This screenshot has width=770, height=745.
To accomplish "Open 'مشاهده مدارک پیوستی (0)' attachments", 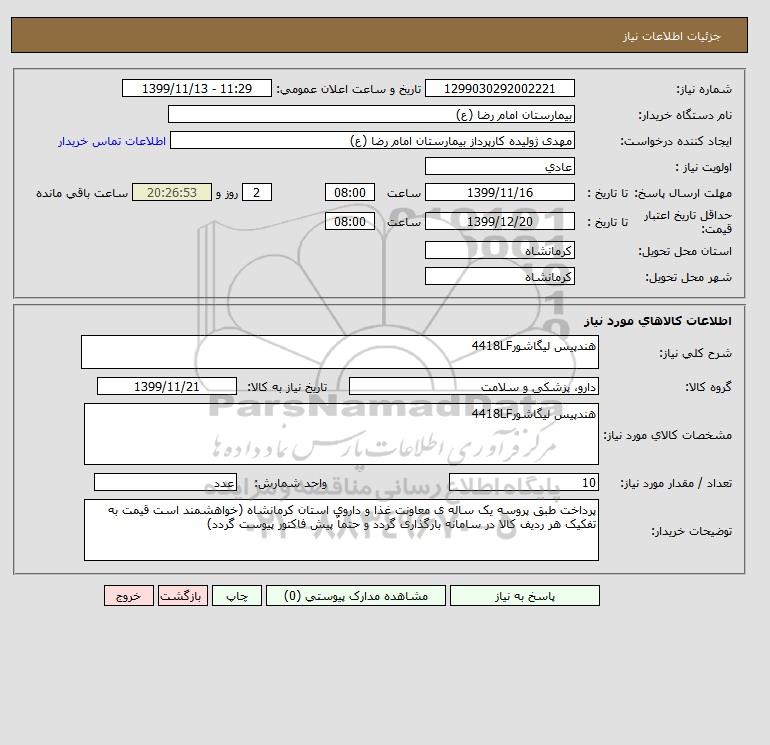I will (356, 595).
